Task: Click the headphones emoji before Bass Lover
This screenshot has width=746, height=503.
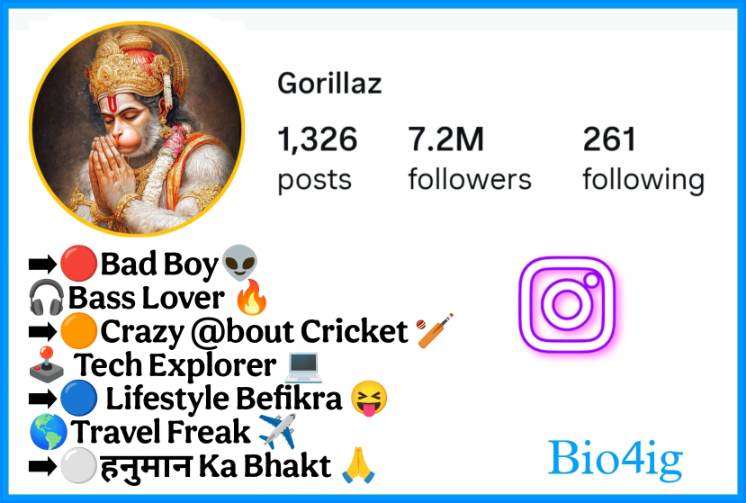Action: click(46, 297)
